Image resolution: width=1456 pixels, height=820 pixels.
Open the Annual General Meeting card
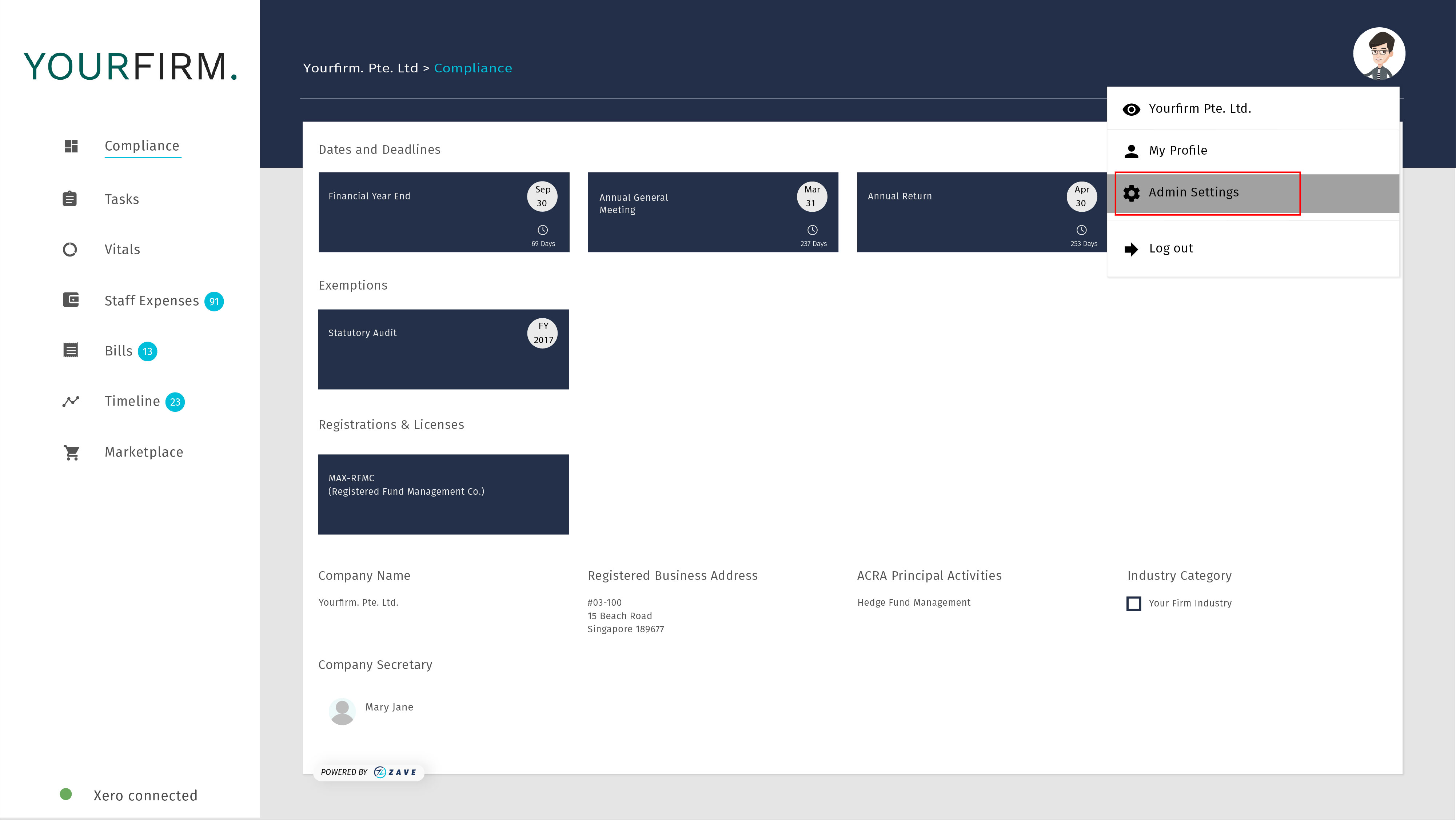[x=713, y=212]
